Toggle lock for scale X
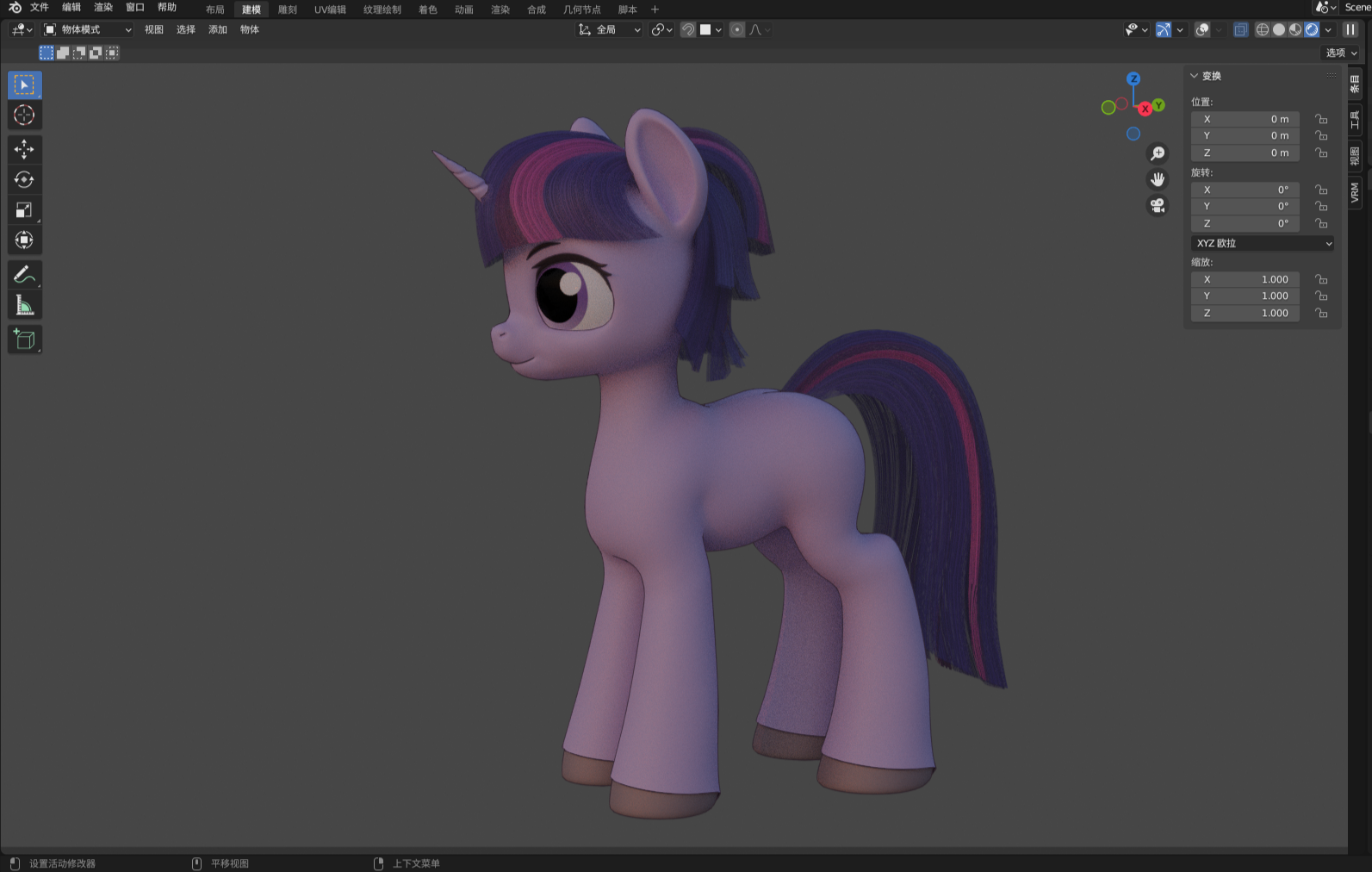1372x872 pixels. [x=1321, y=279]
